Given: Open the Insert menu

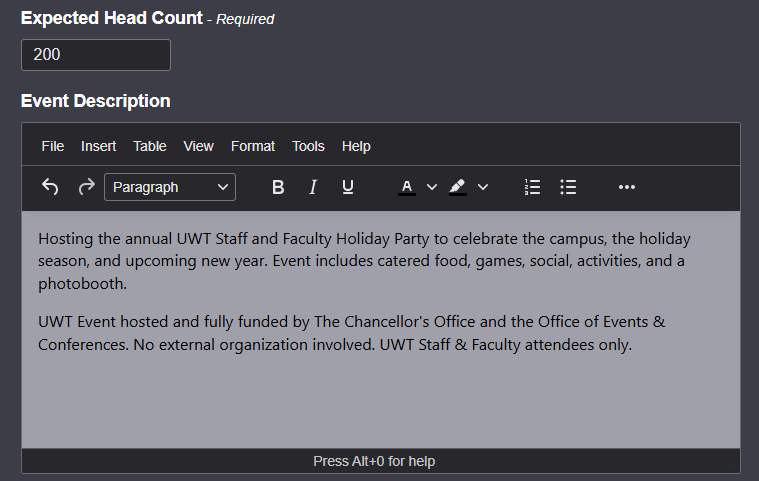Looking at the screenshot, I should [98, 146].
